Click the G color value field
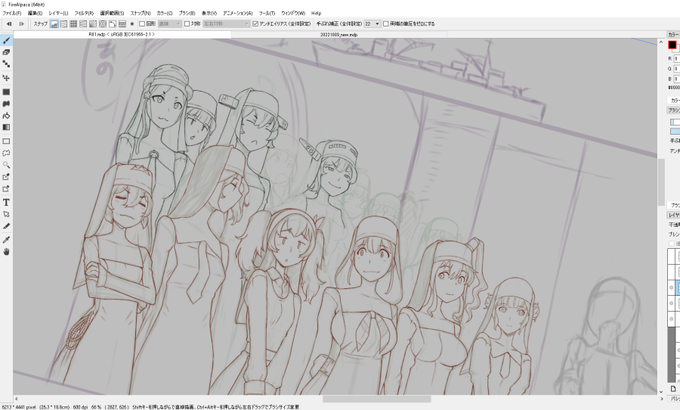The image size is (680, 410). 677,69
